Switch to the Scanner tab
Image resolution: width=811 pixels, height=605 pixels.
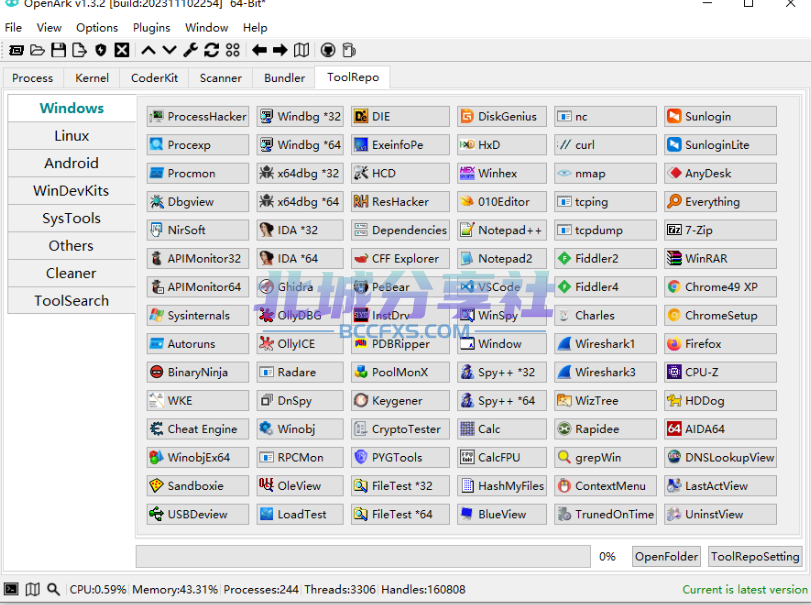click(x=220, y=78)
